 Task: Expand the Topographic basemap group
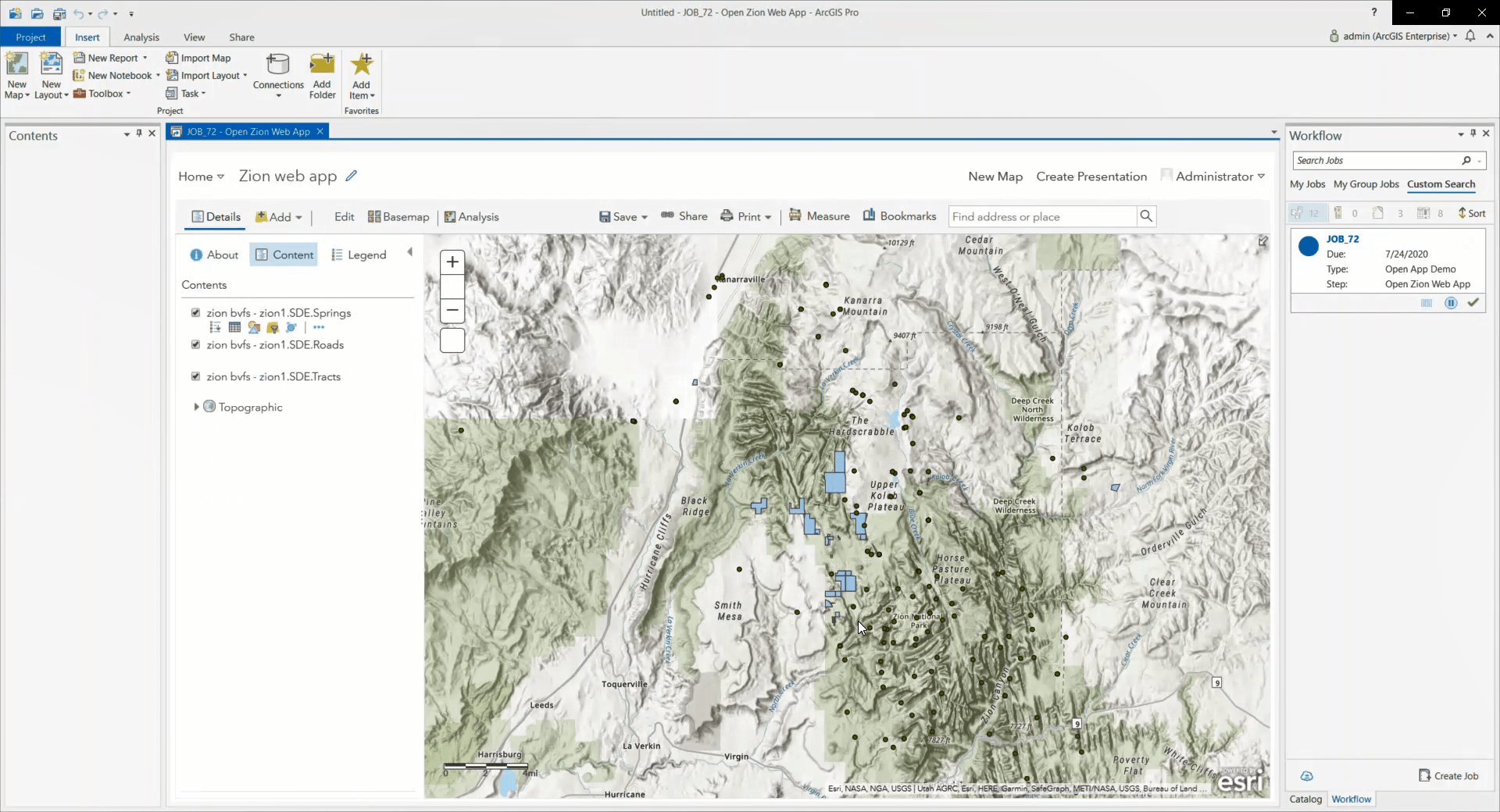pyautogui.click(x=195, y=407)
